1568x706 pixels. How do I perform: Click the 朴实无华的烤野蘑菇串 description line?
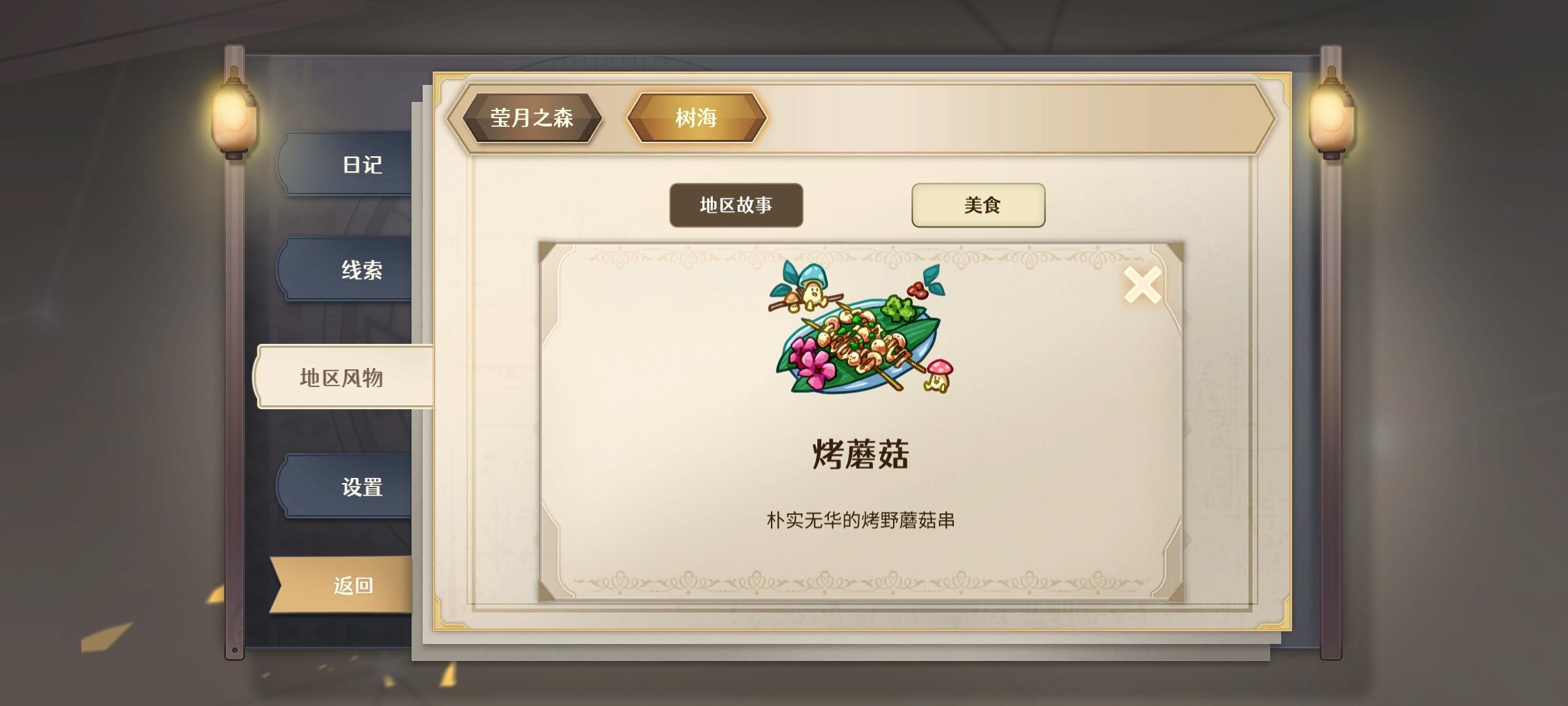point(860,520)
